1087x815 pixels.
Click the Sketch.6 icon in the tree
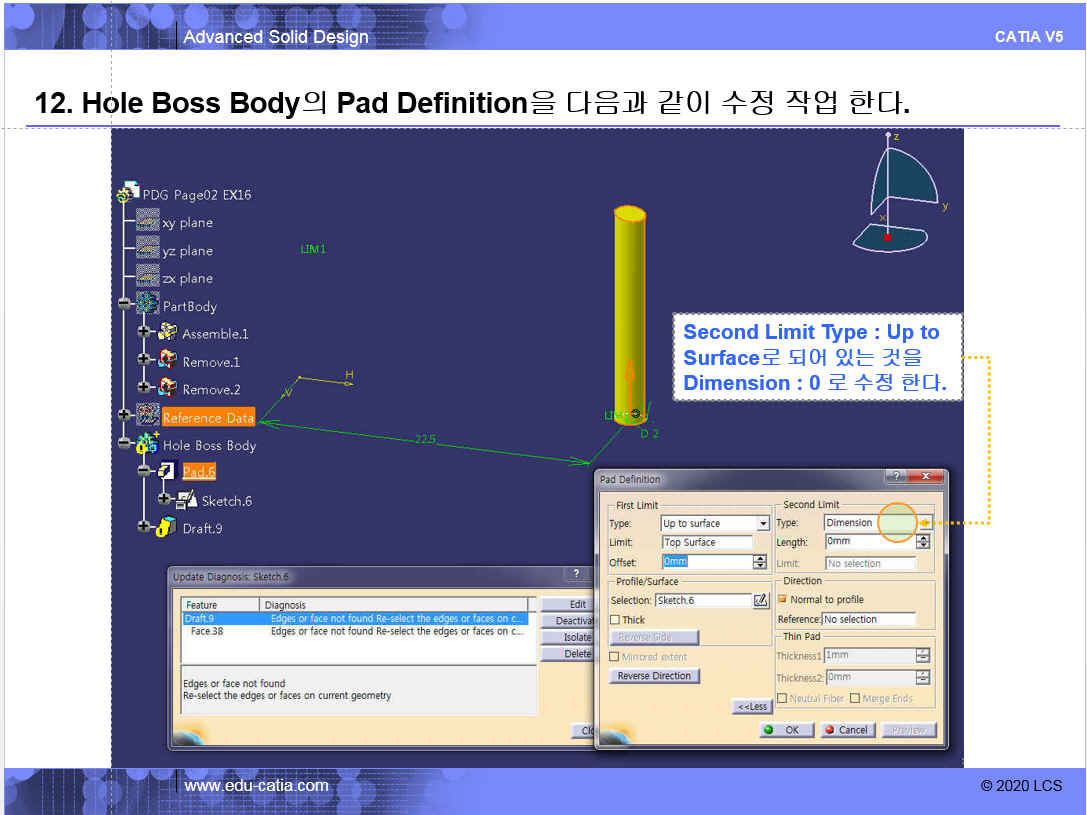(x=186, y=500)
